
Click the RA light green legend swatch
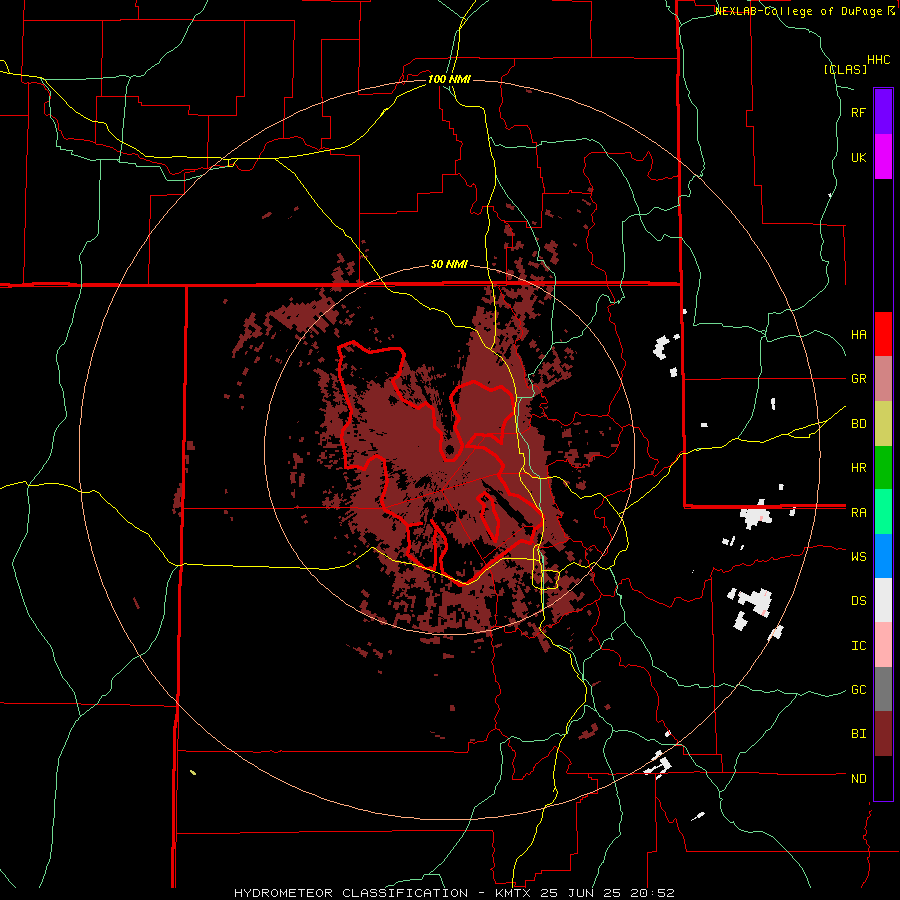click(883, 512)
